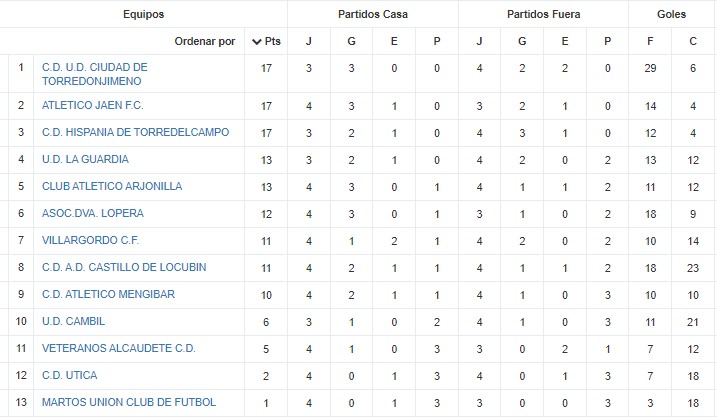Click the C goals-against column header
717x417 pixels.
(x=693, y=41)
